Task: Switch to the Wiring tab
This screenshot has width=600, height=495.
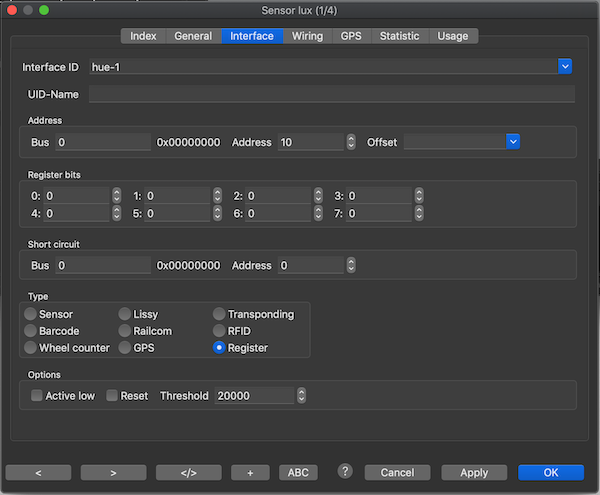Action: pos(307,36)
